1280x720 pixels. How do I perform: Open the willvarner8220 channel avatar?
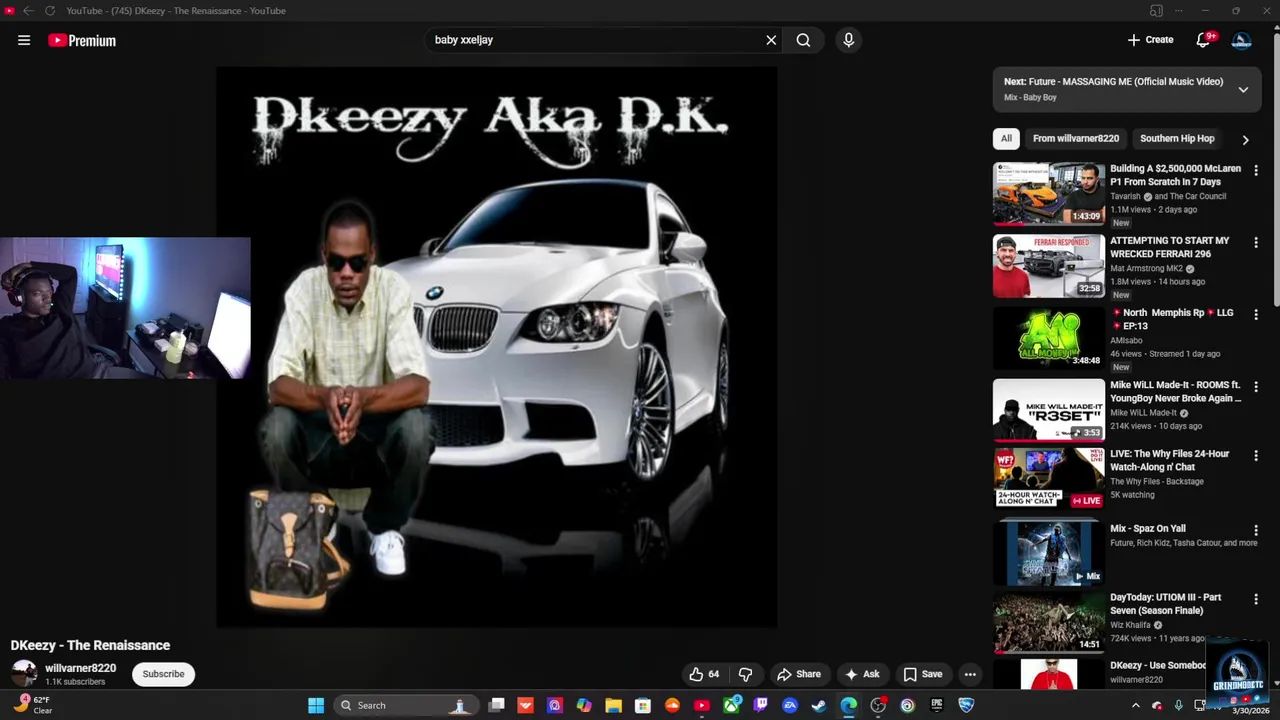(24, 674)
